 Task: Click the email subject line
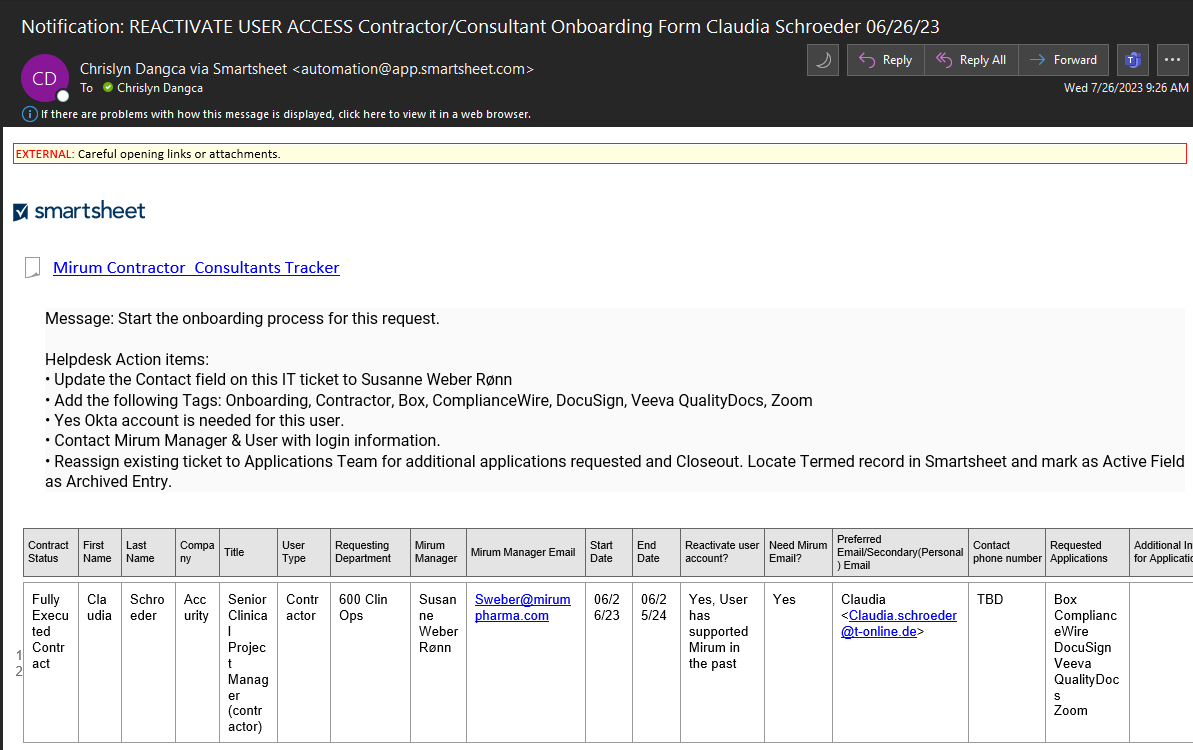click(x=480, y=27)
